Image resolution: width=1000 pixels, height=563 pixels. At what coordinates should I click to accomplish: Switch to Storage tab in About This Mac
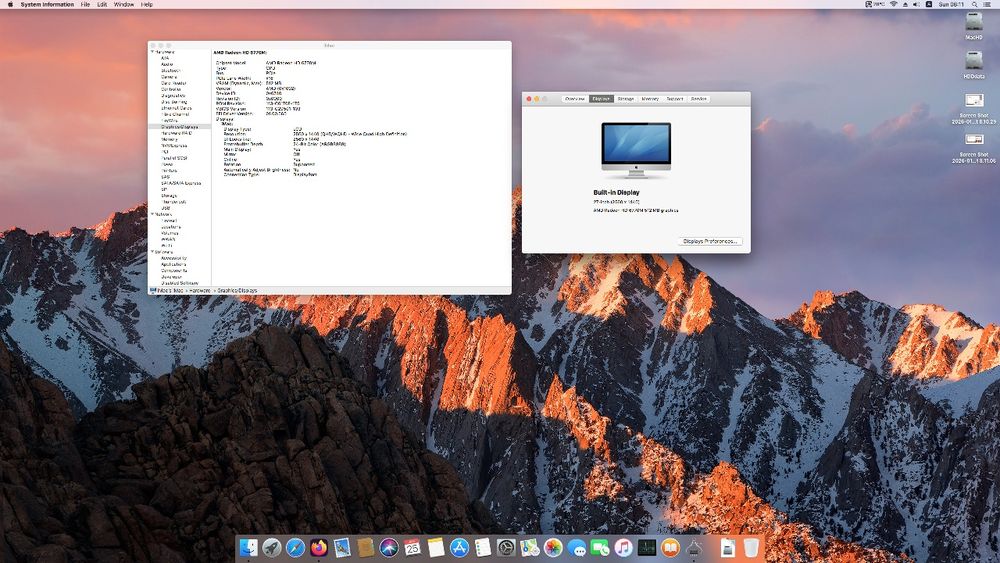(626, 99)
